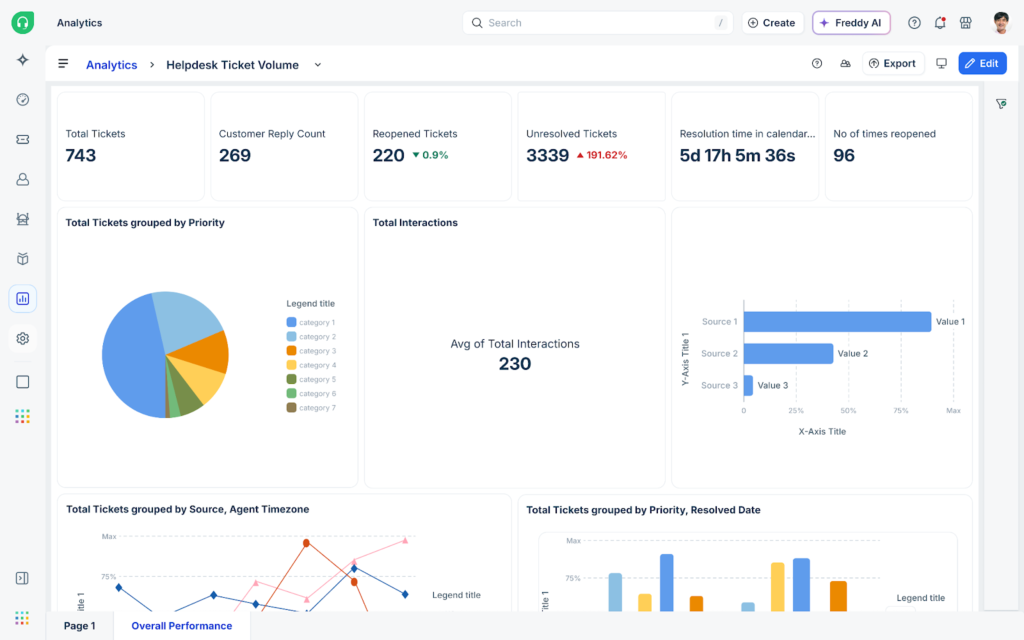Collapse the report list with the hamburger icon
Image resolution: width=1024 pixels, height=640 pixels.
62,64
